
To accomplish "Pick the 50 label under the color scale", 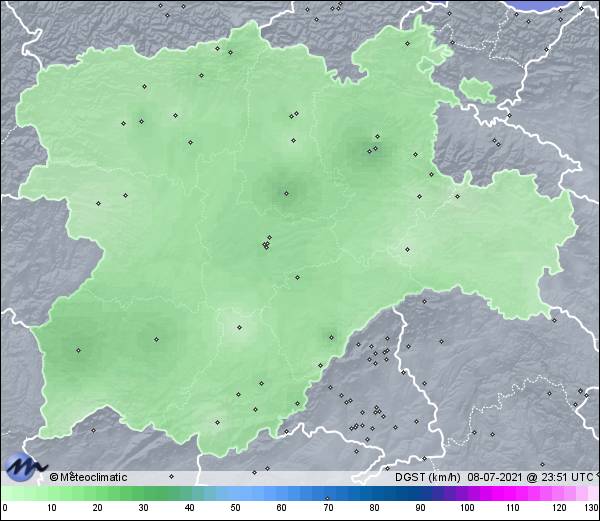I will pyautogui.click(x=235, y=508).
